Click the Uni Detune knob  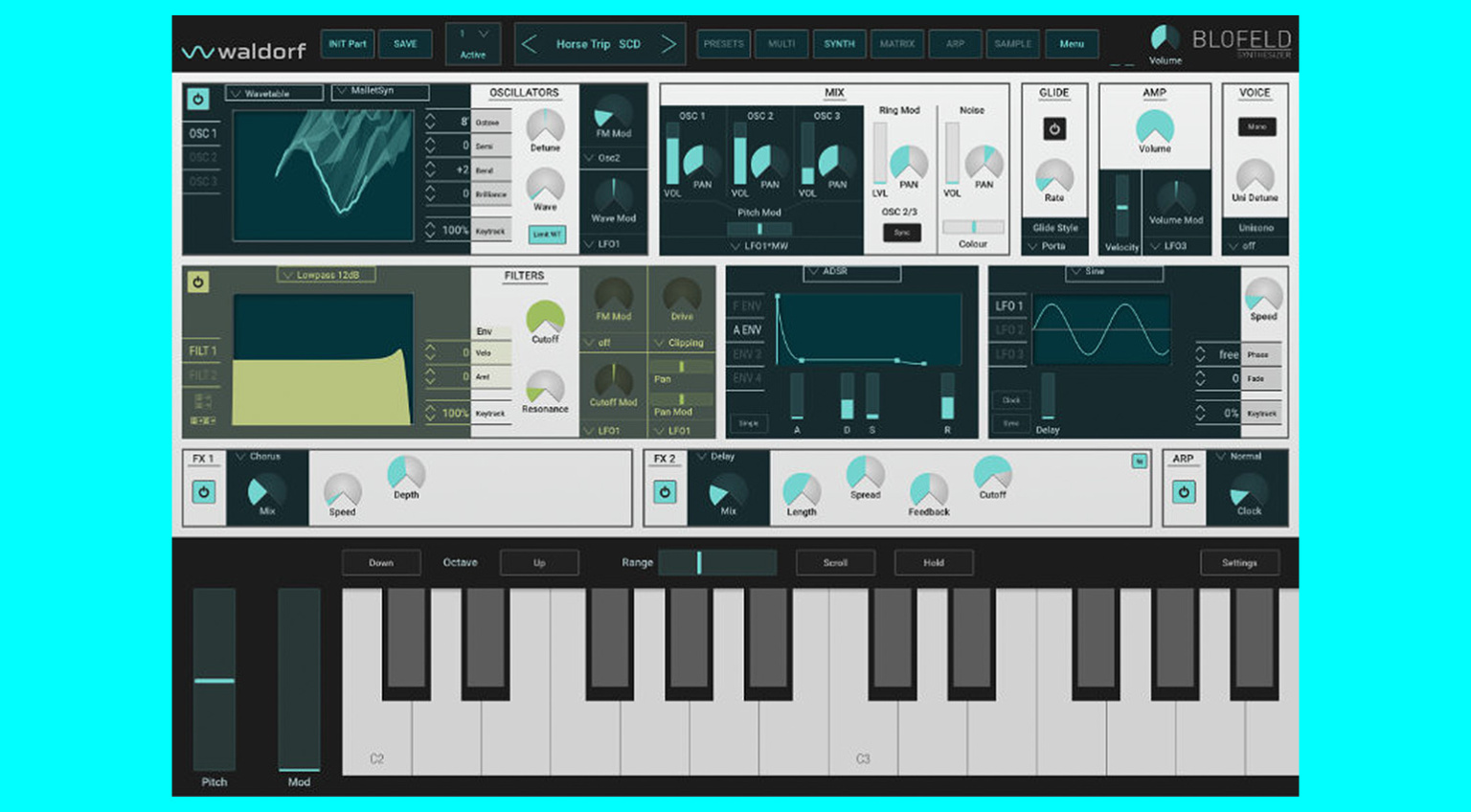(1255, 176)
